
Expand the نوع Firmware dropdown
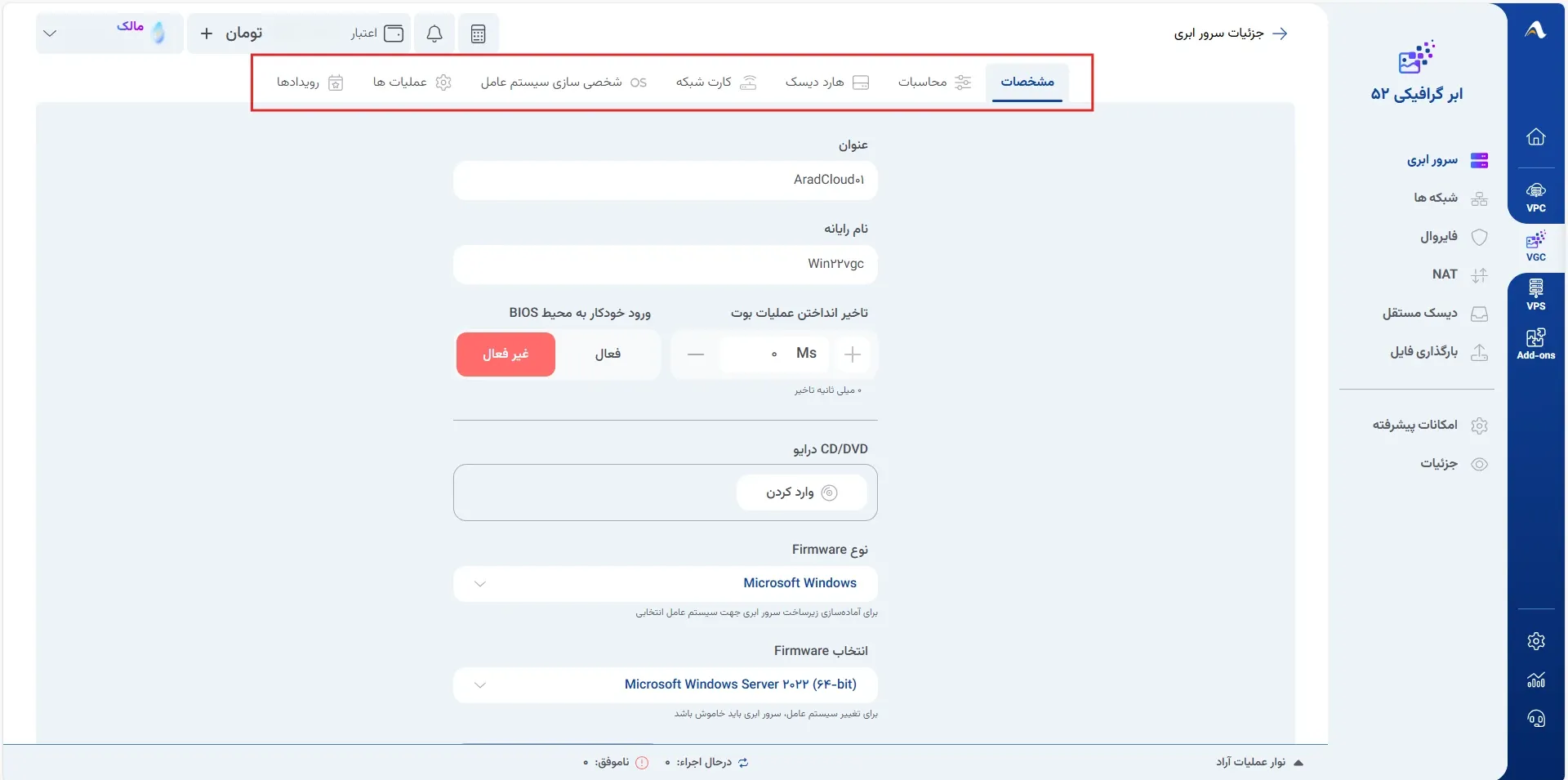[x=666, y=583]
